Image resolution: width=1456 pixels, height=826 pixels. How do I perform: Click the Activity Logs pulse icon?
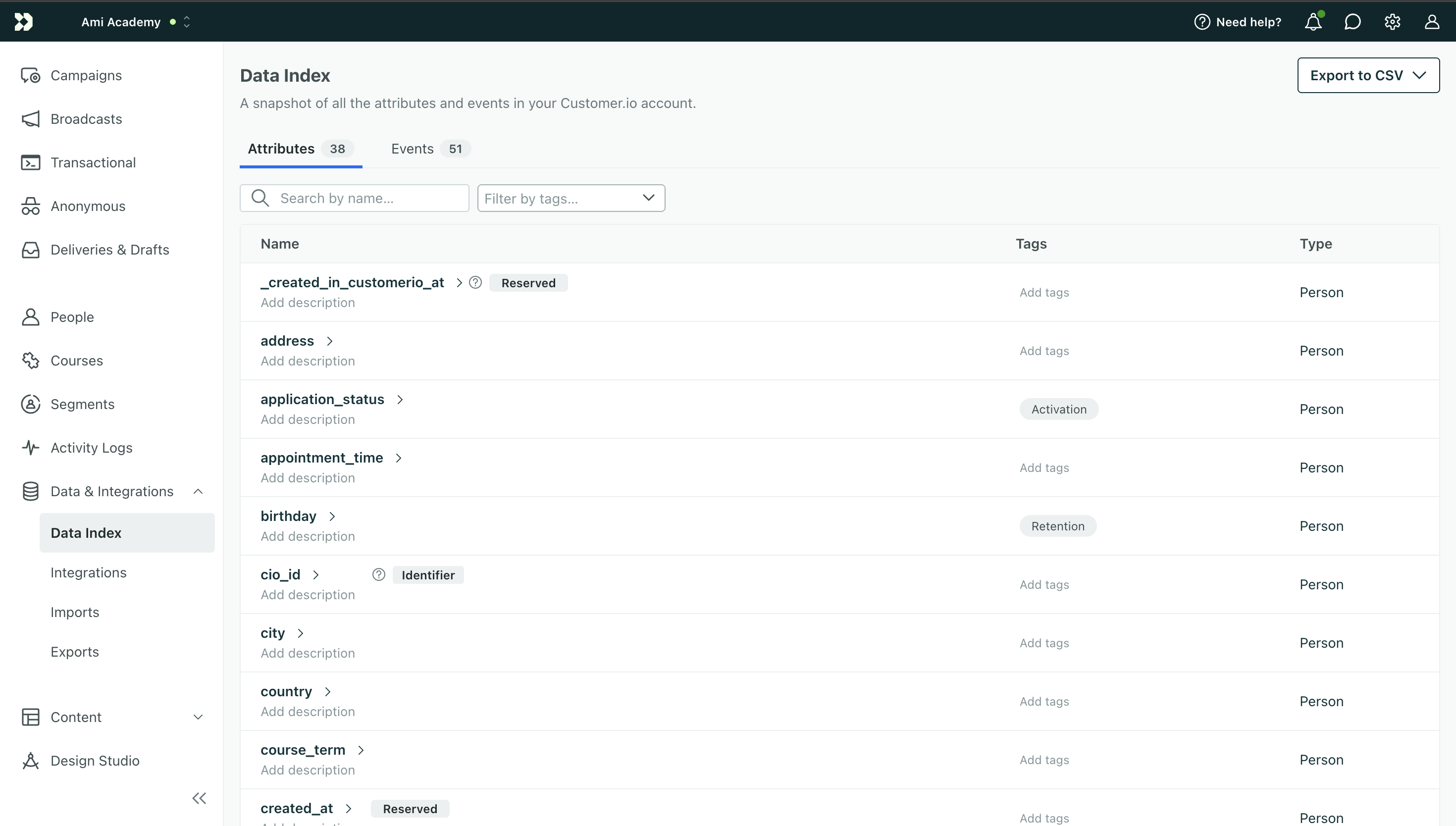31,448
